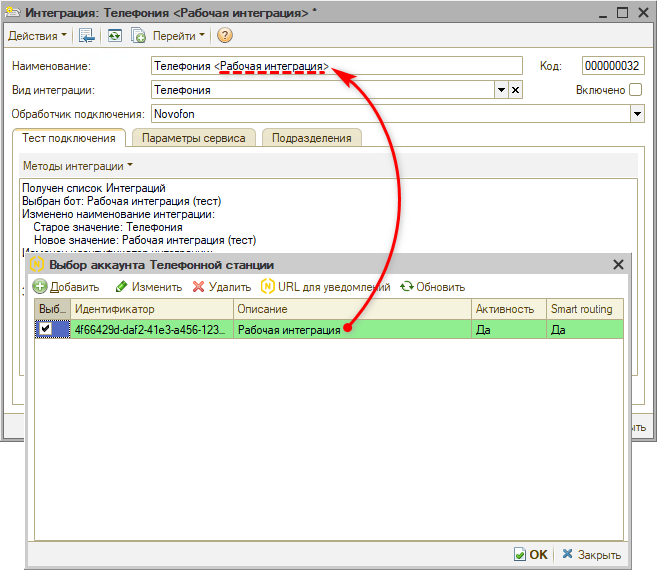Clear the Вид интеграции field with X
The height and width of the screenshot is (570, 657).
tap(516, 90)
